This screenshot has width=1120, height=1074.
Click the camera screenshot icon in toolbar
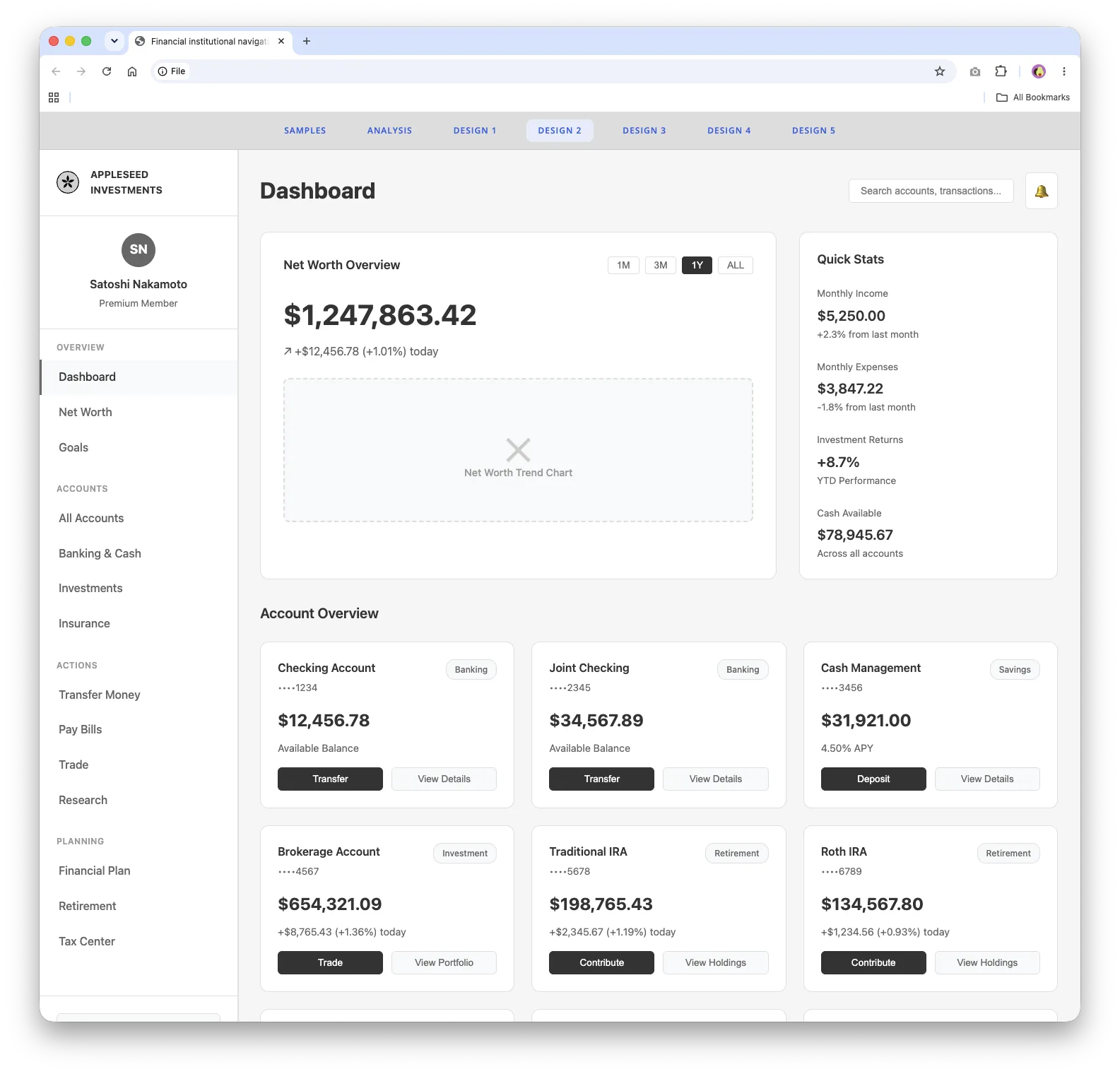(x=975, y=71)
